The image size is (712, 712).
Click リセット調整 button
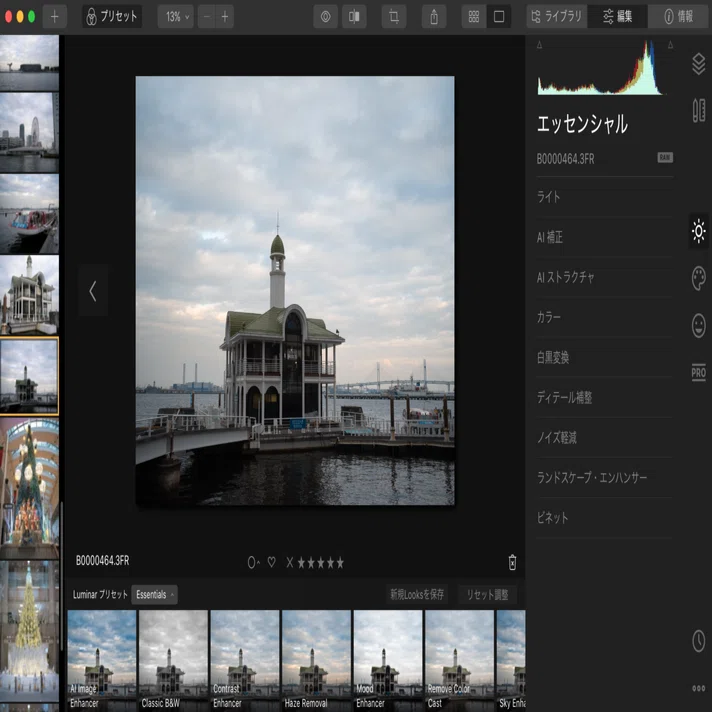pyautogui.click(x=487, y=594)
